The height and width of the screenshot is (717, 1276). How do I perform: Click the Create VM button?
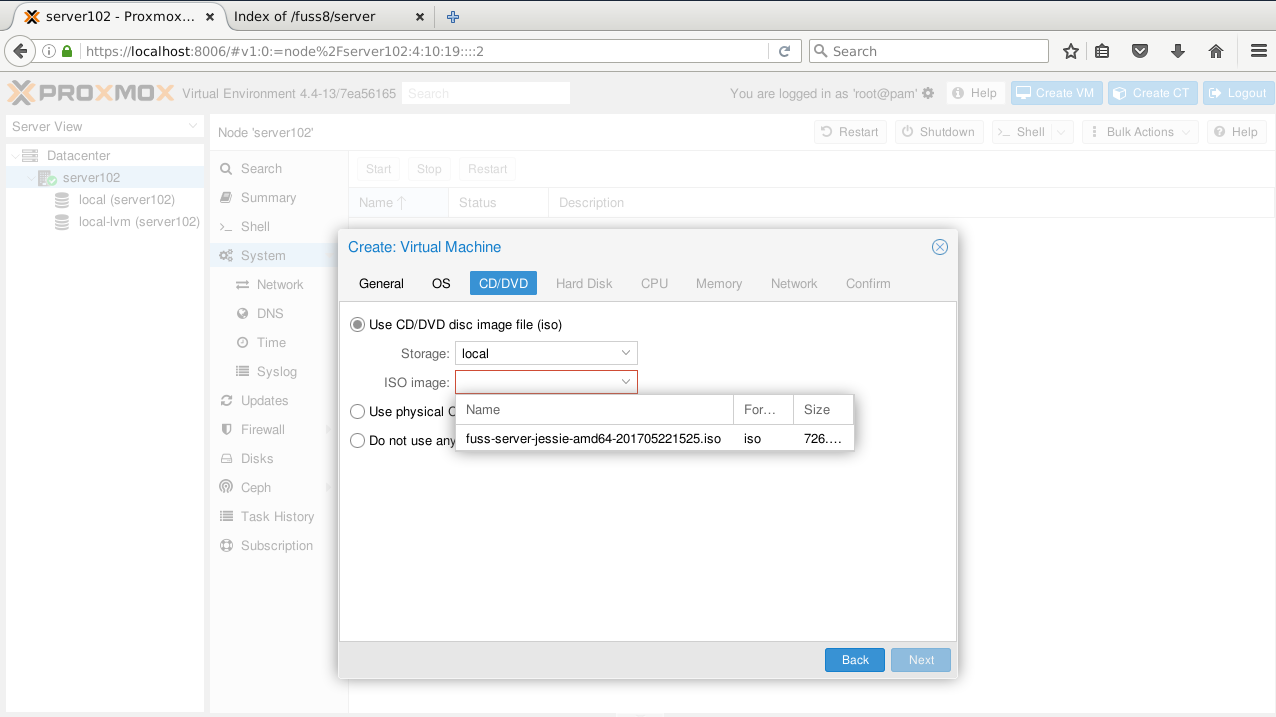click(1055, 93)
